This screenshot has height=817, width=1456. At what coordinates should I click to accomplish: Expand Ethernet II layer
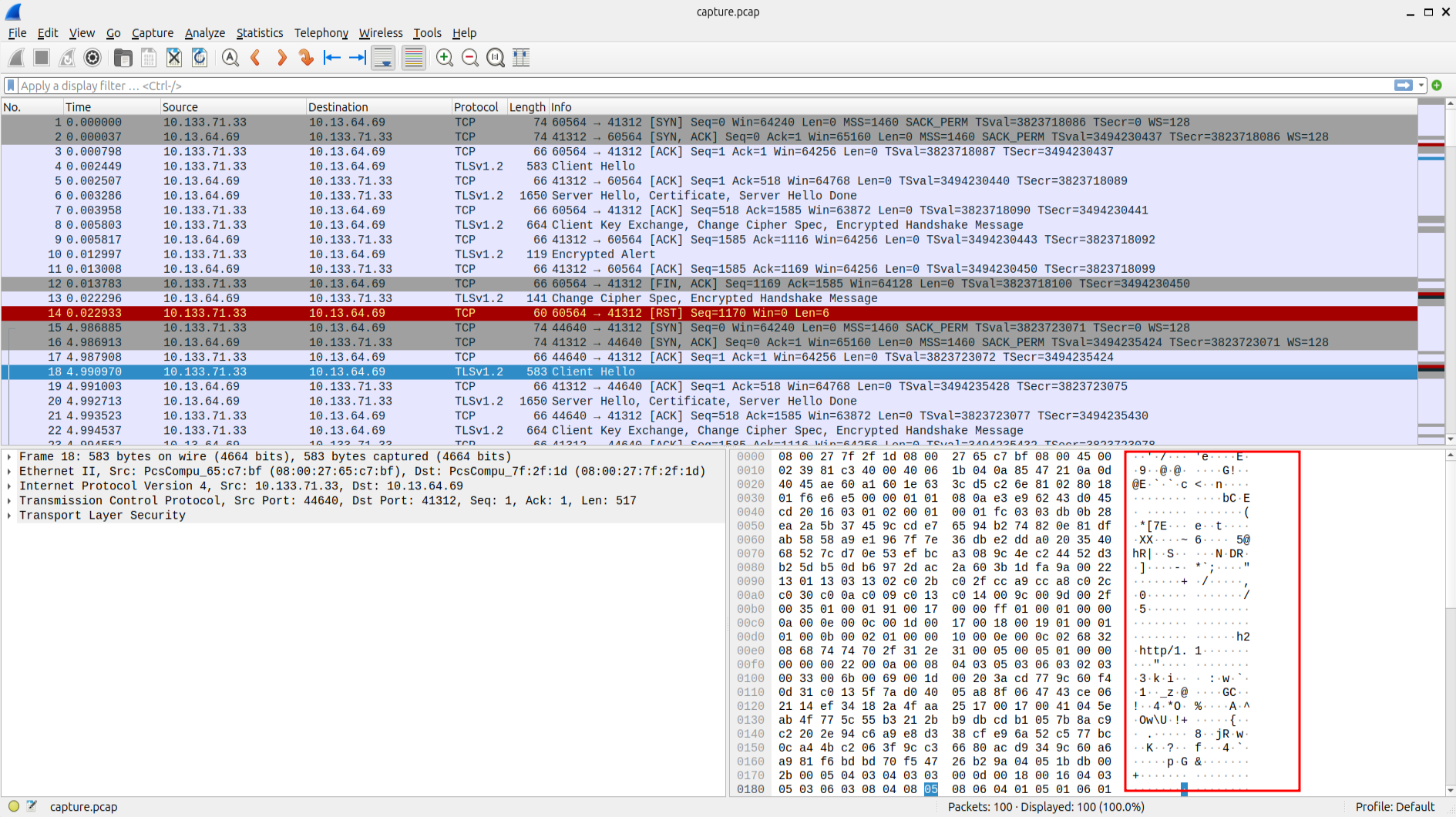tap(9, 472)
